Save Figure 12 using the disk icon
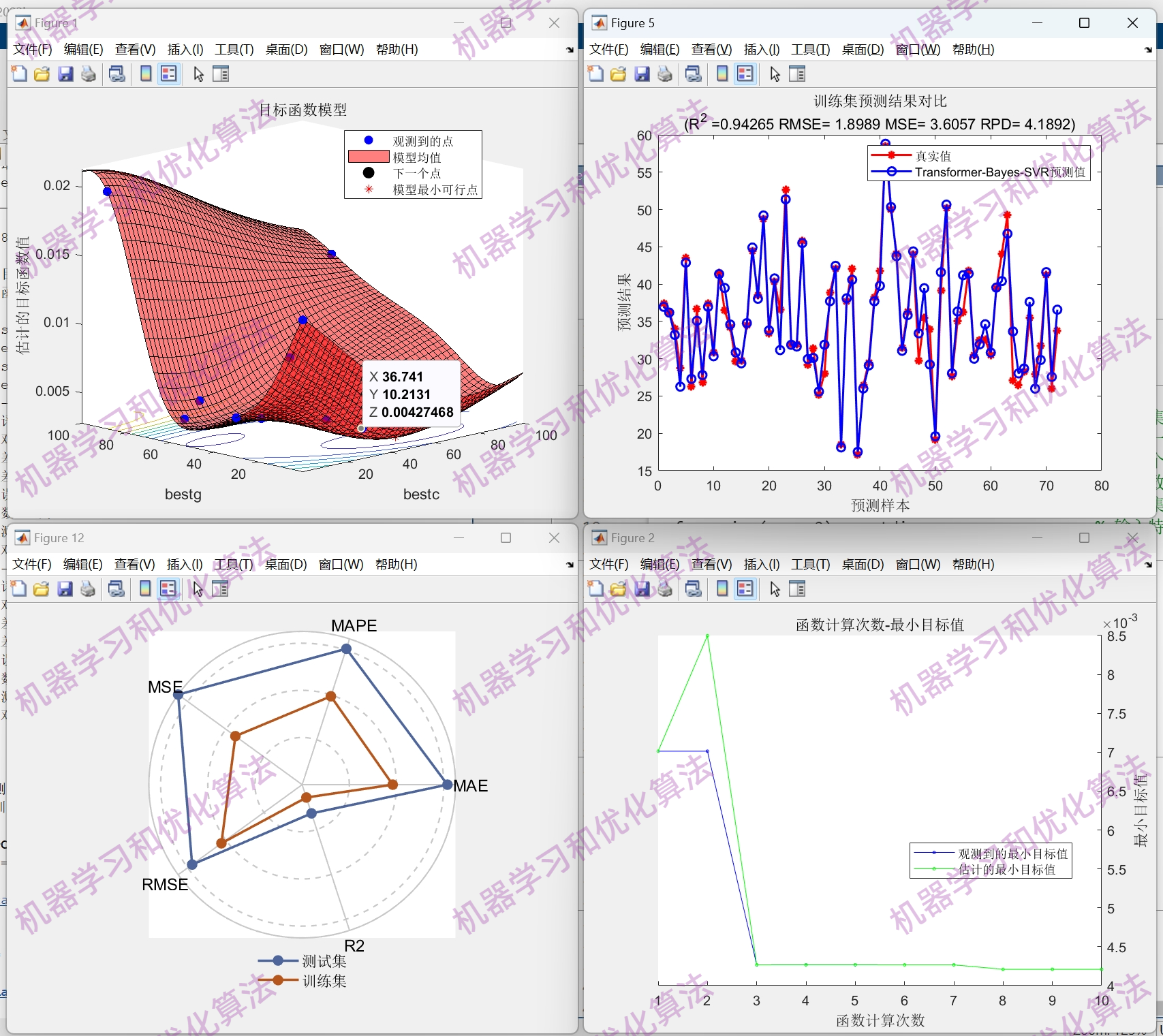The width and height of the screenshot is (1163, 1036). (65, 589)
